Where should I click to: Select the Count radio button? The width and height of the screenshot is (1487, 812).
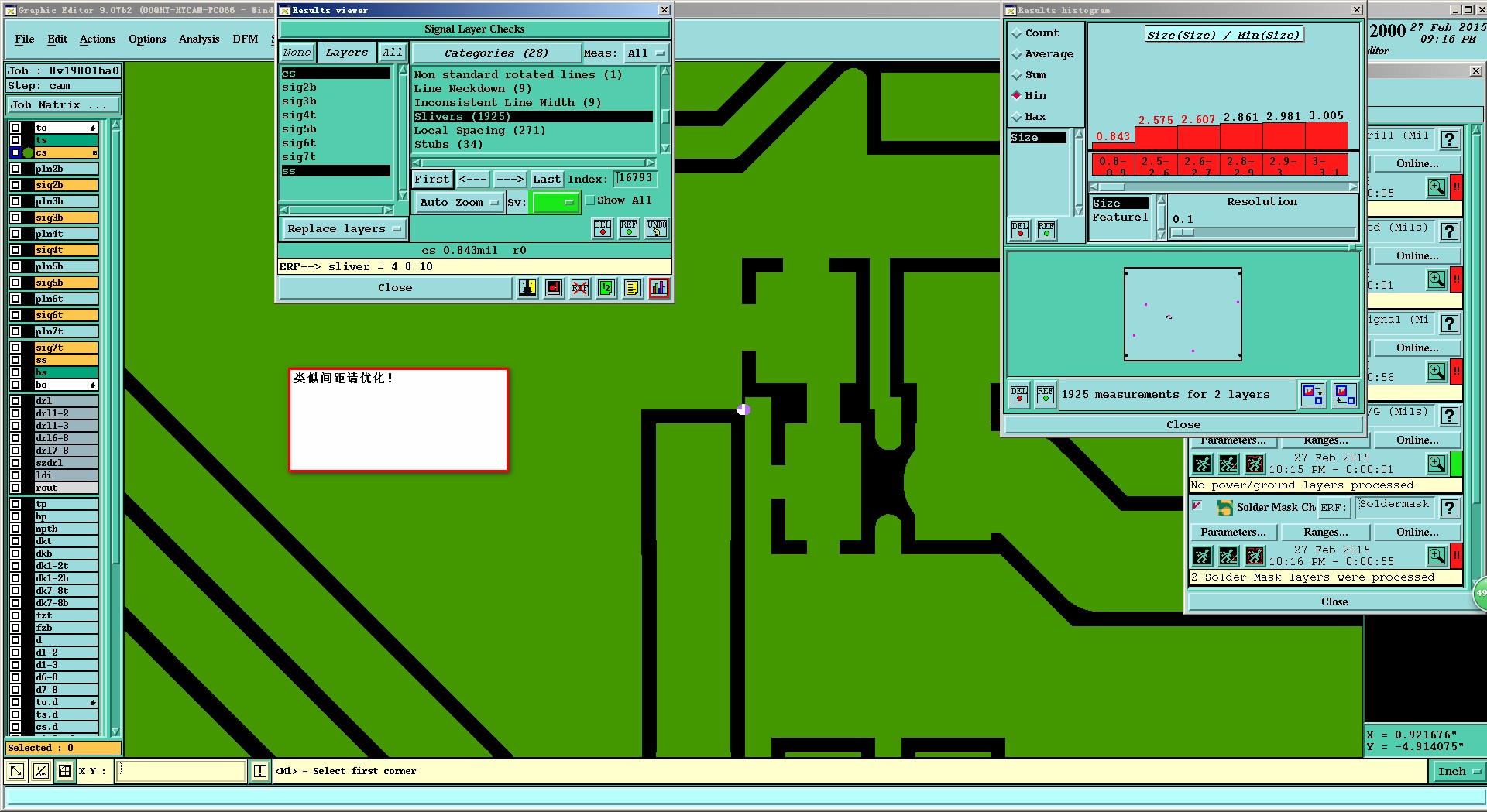[1017, 33]
